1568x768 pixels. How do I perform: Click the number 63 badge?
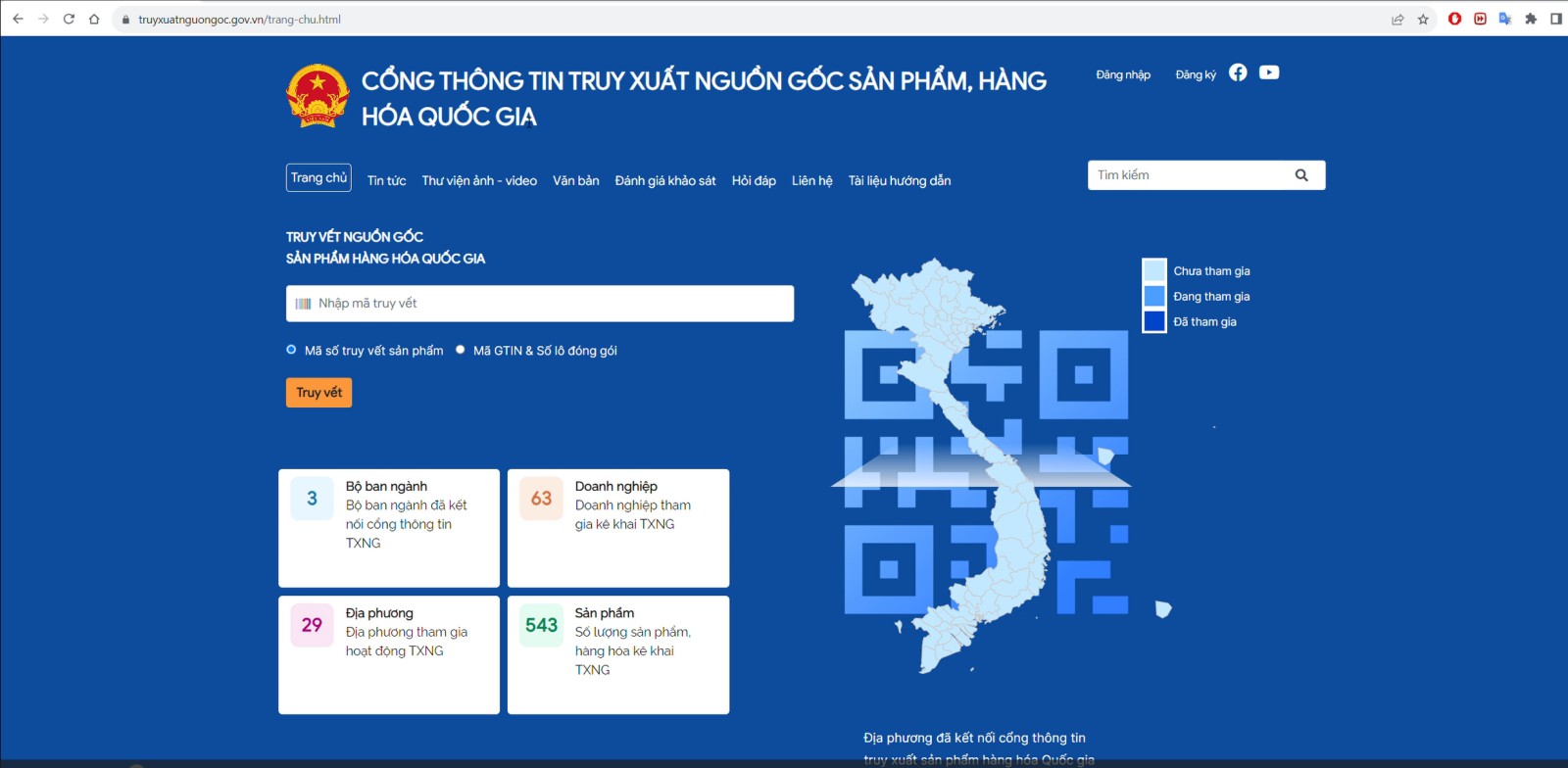[541, 499]
